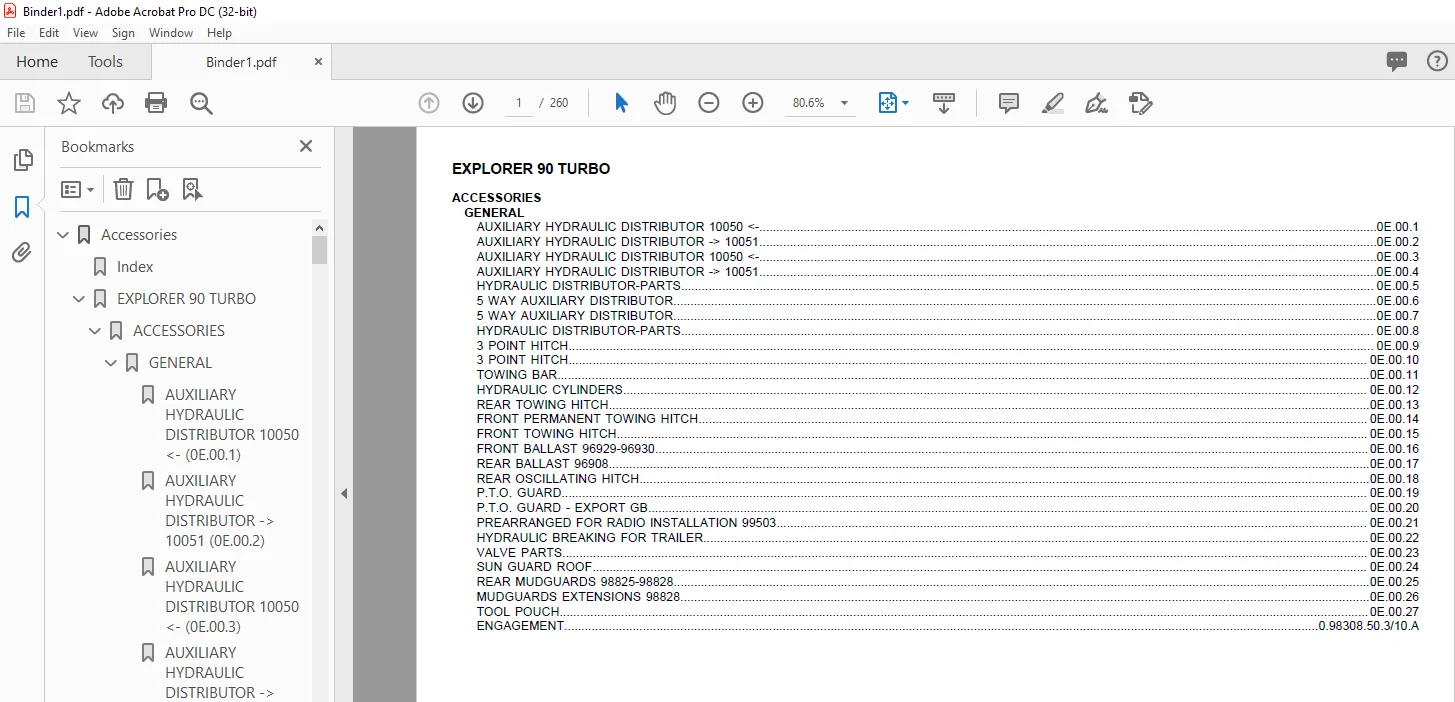Screen dimensions: 1455x702
Task: Open the Help menu
Action: (219, 33)
